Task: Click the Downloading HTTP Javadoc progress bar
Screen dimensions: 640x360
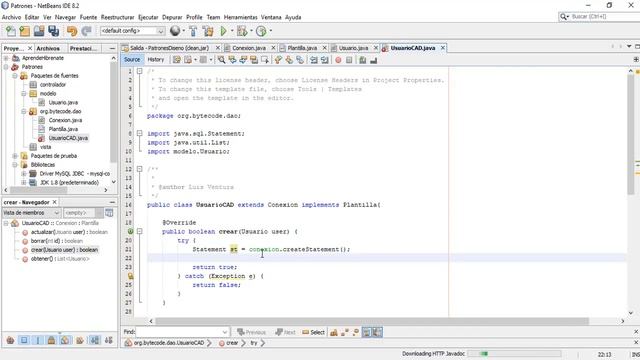Action: [x=514, y=354]
